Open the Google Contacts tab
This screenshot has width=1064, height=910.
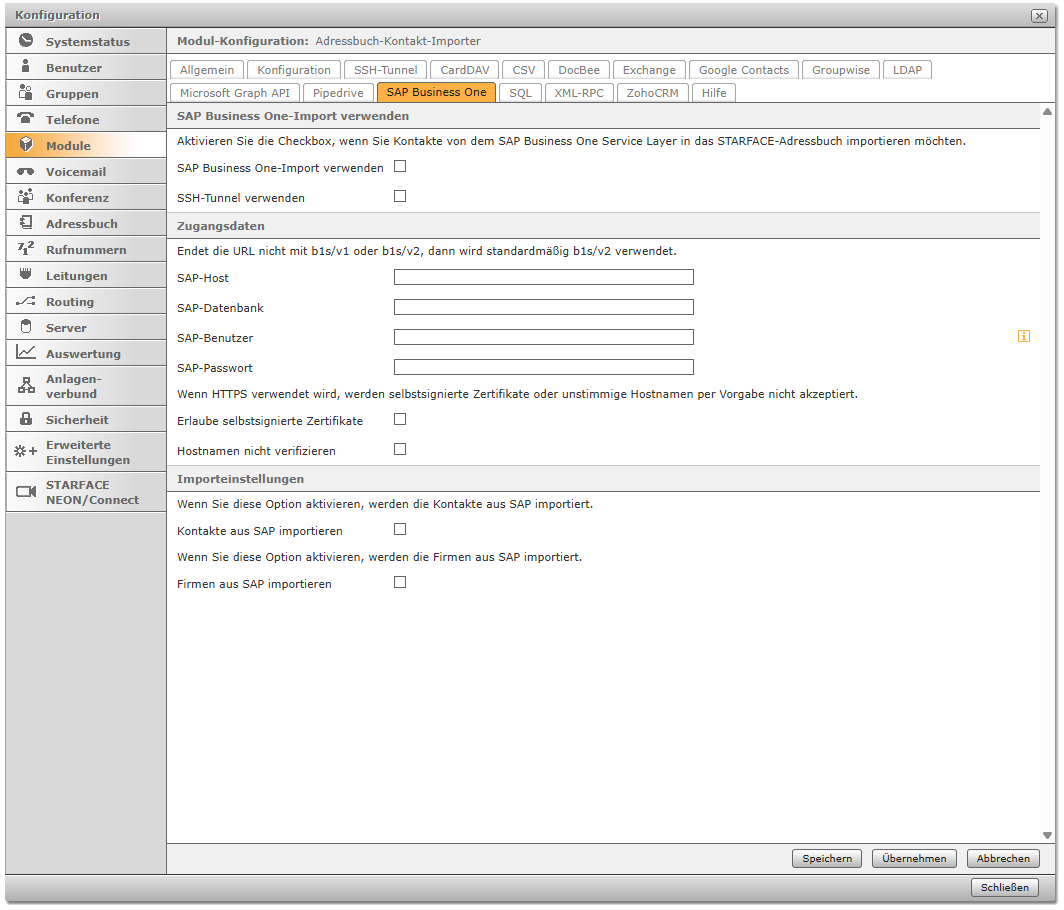(744, 70)
